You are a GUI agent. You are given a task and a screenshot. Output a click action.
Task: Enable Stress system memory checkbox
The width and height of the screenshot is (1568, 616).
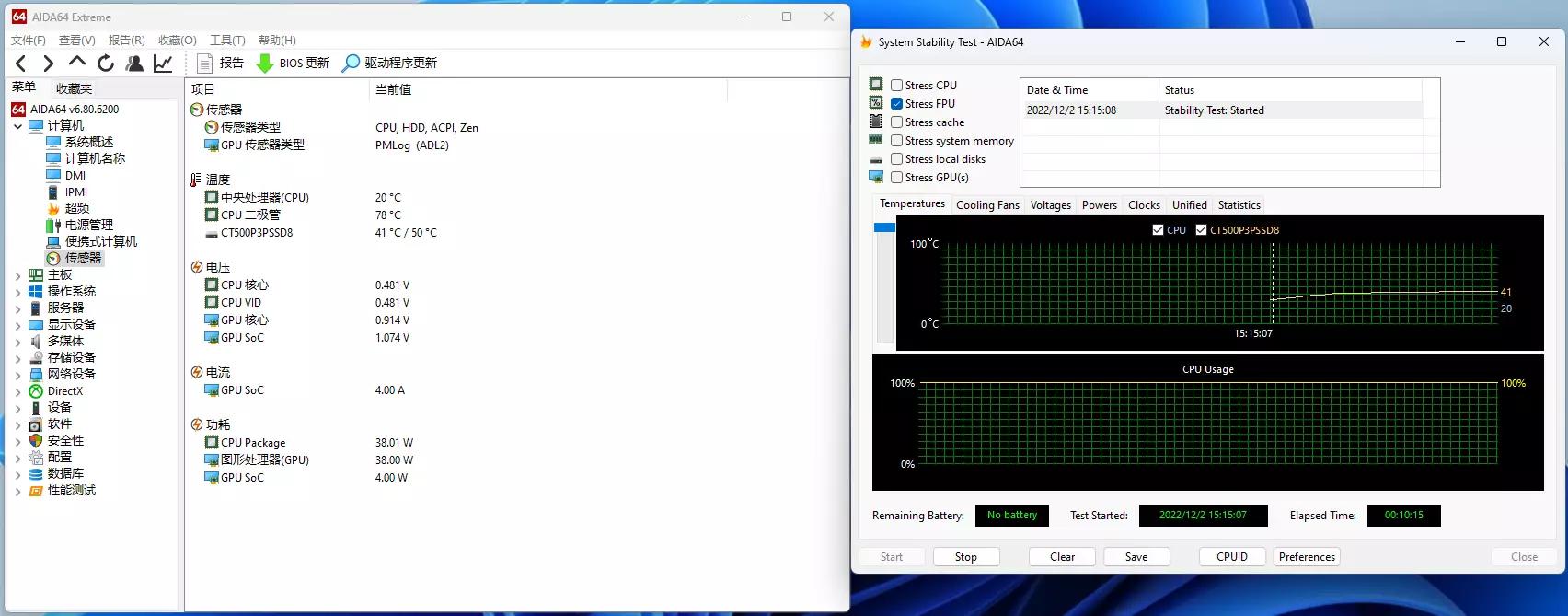pyautogui.click(x=896, y=141)
